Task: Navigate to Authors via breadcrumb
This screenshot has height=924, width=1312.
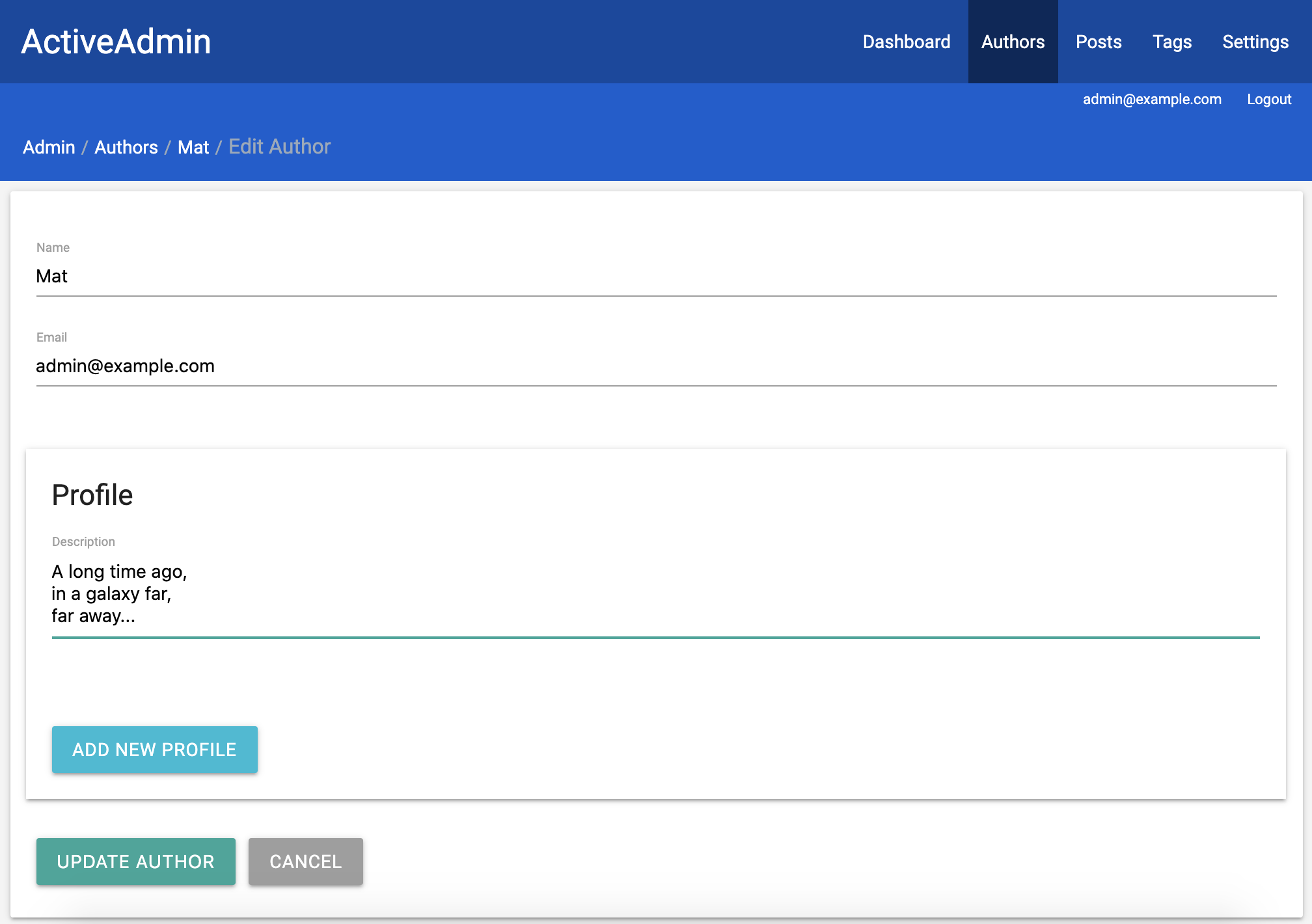Action: tap(126, 147)
